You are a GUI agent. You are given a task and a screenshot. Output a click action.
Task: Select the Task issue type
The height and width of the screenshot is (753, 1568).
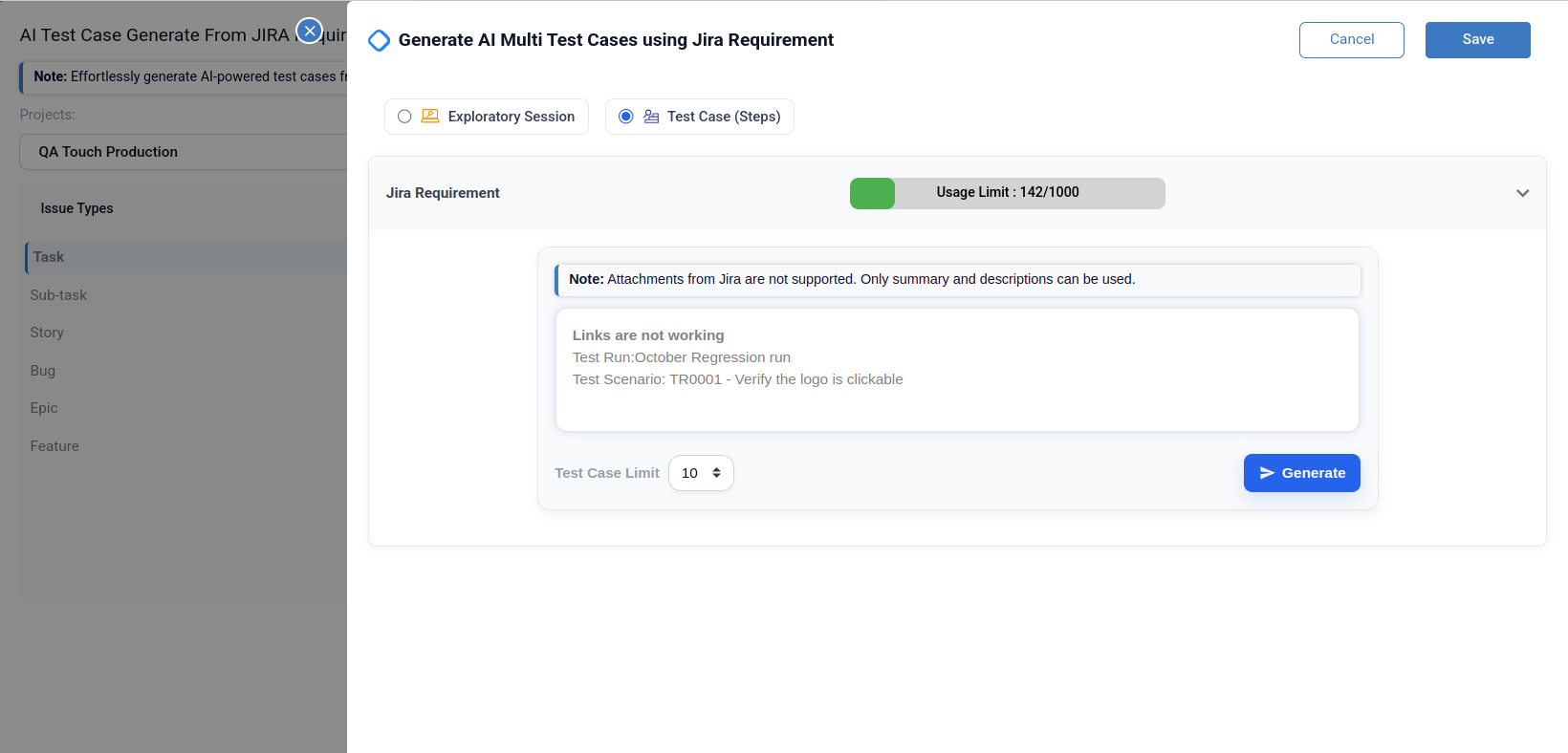(49, 257)
